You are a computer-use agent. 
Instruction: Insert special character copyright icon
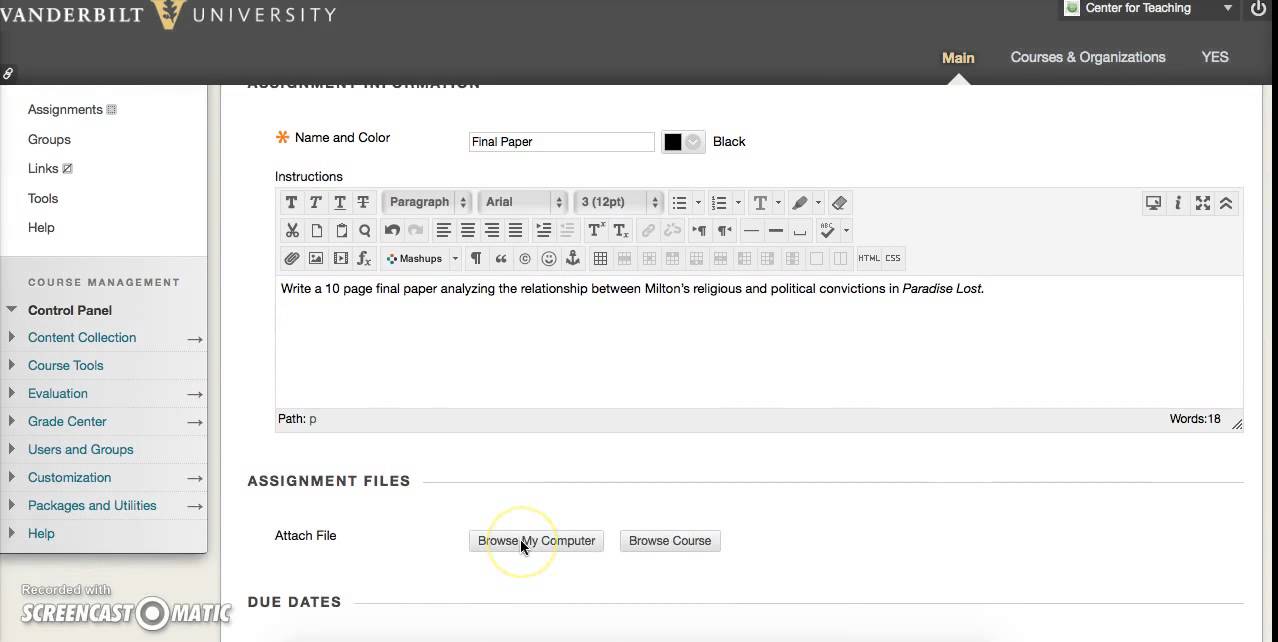(525, 258)
